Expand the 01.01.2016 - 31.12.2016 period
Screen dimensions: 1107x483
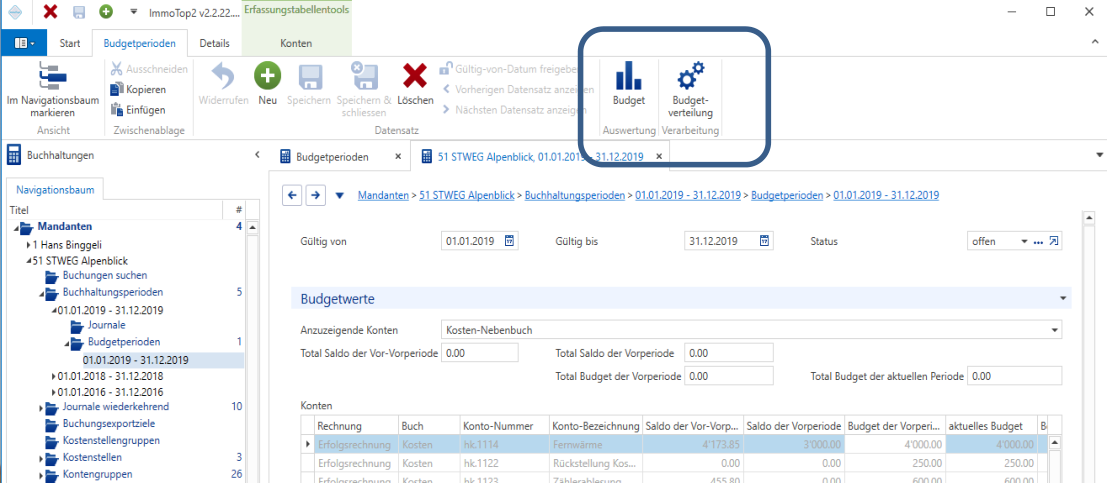(x=54, y=392)
